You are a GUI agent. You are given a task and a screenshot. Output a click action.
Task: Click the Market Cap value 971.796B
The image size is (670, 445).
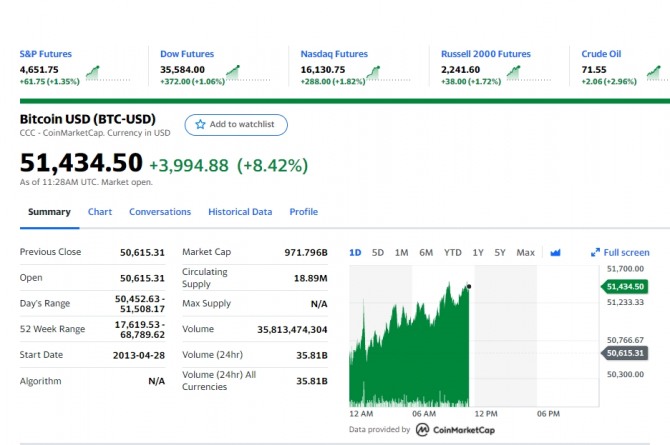tap(306, 253)
